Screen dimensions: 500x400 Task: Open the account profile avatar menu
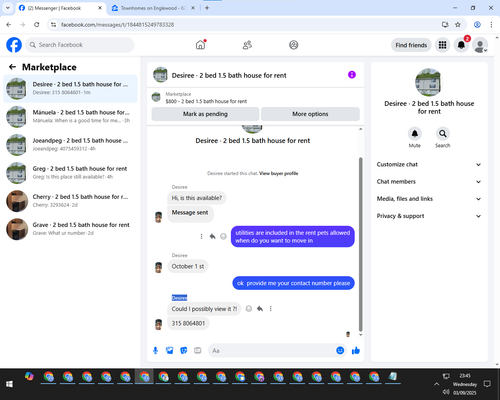pyautogui.click(x=480, y=45)
